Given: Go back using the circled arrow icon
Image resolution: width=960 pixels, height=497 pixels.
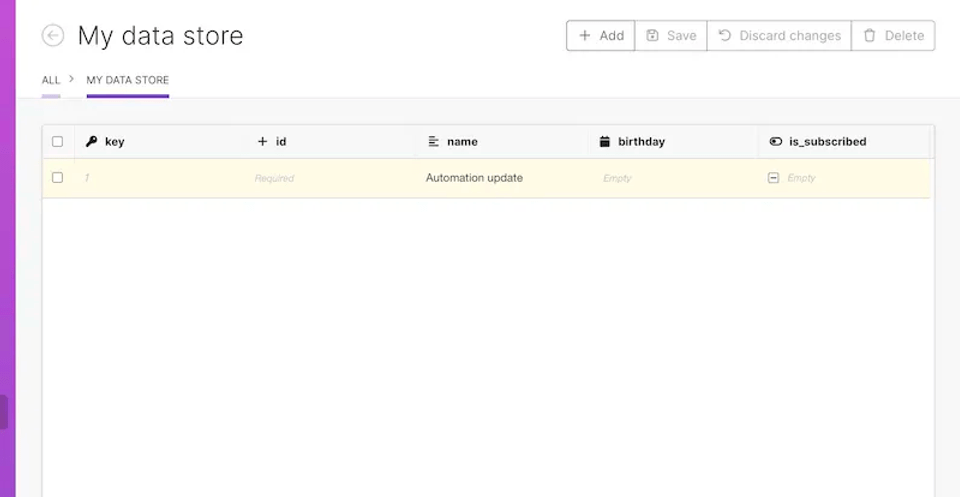Looking at the screenshot, I should tap(53, 36).
